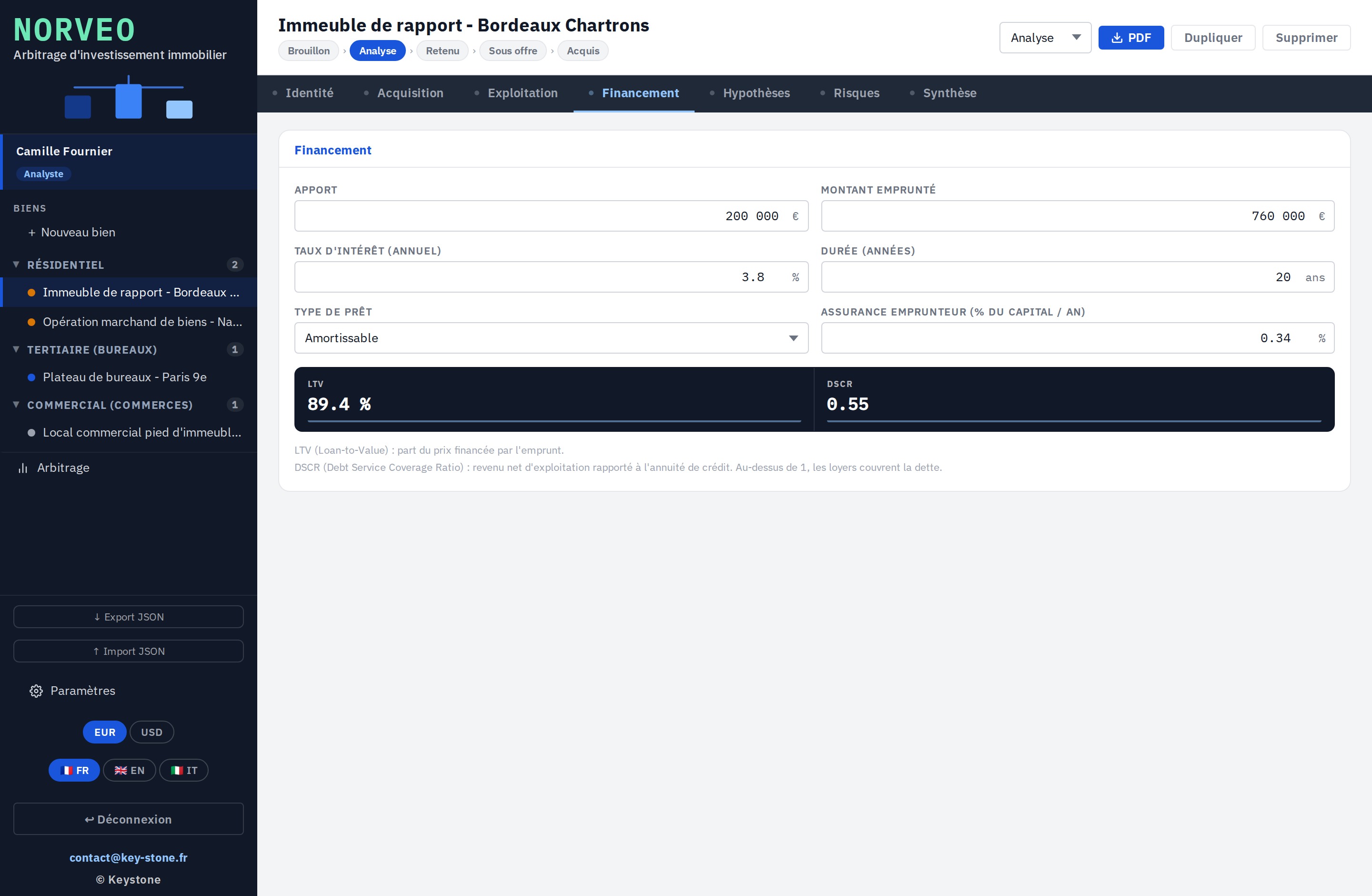Click the Paramètres gear icon
The image size is (1372, 896).
click(36, 691)
